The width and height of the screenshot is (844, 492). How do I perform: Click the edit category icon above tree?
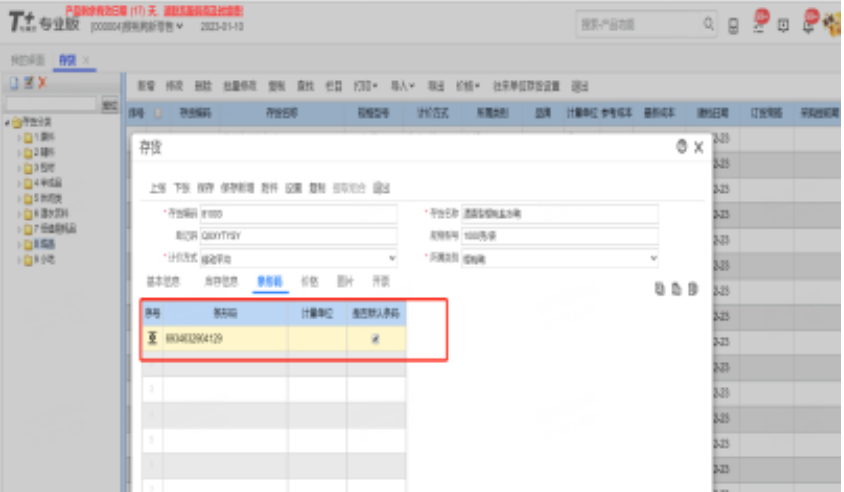pyautogui.click(x=28, y=82)
